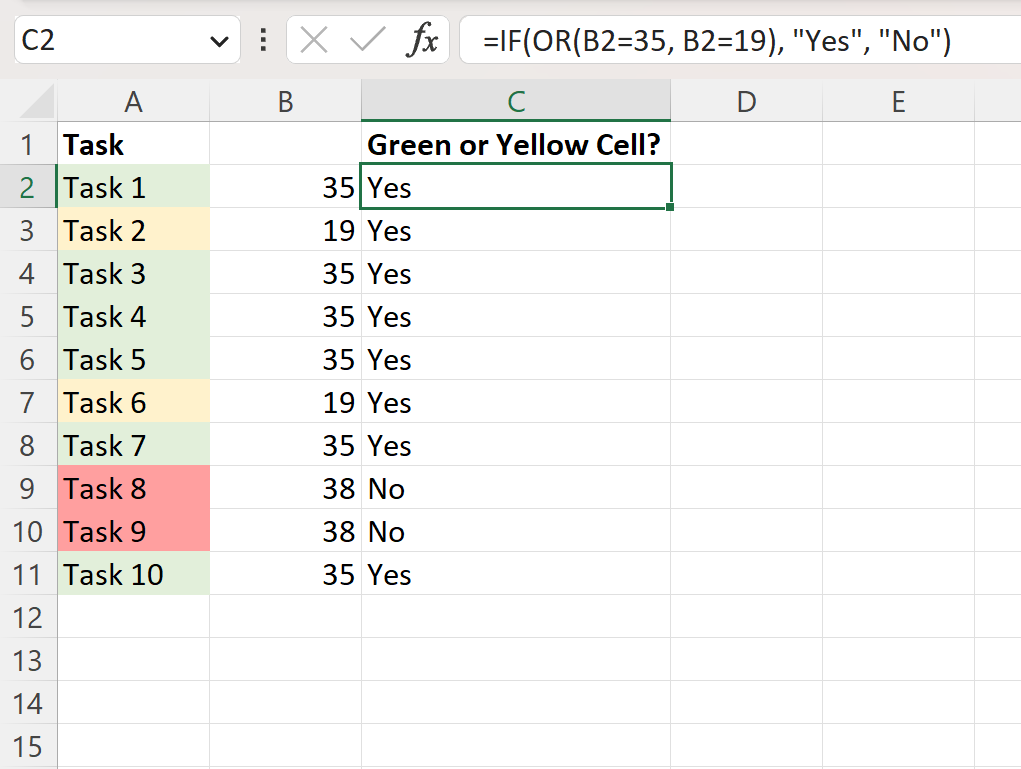Select row 1 header

(28, 144)
